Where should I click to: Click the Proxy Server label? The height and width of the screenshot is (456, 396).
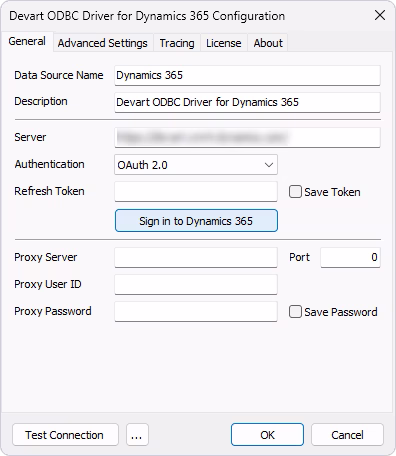coord(45,257)
